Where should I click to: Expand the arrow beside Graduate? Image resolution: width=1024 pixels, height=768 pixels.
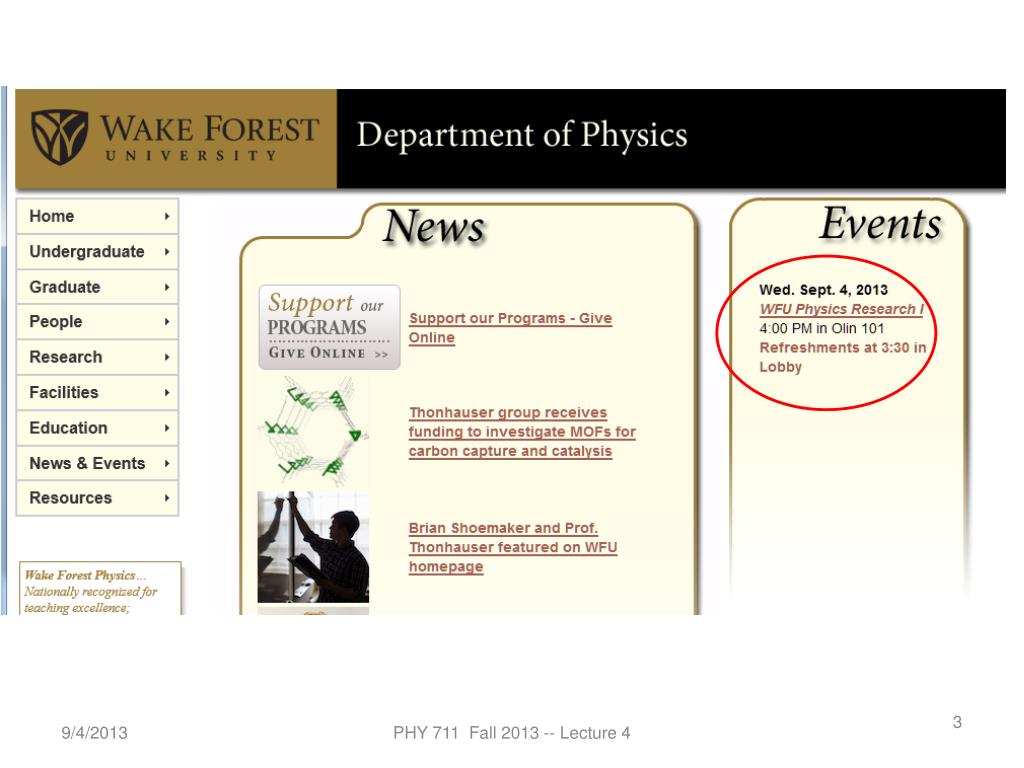pos(167,287)
